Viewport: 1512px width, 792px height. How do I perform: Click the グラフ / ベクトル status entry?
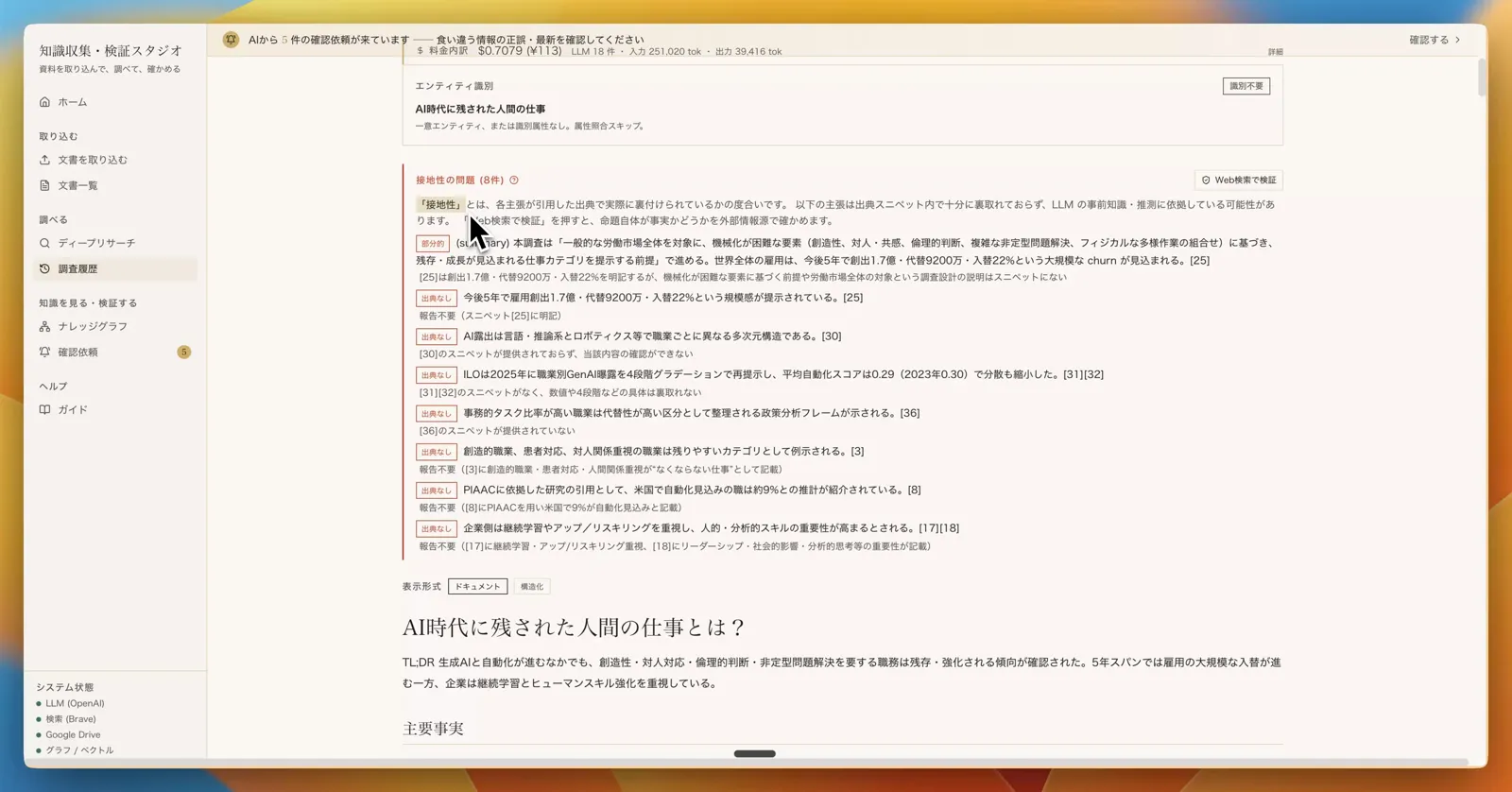click(79, 750)
